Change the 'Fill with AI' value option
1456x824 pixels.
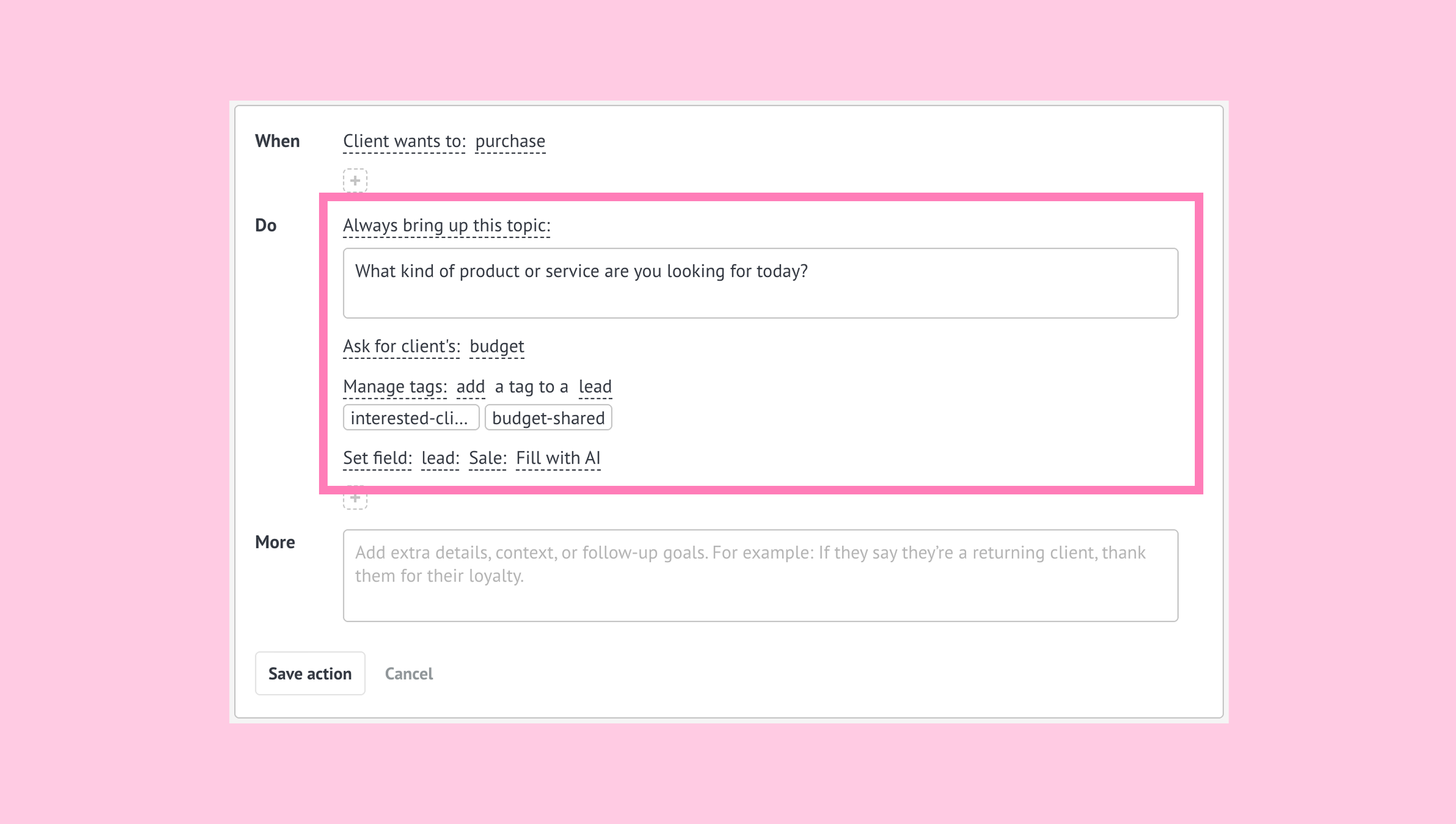558,458
